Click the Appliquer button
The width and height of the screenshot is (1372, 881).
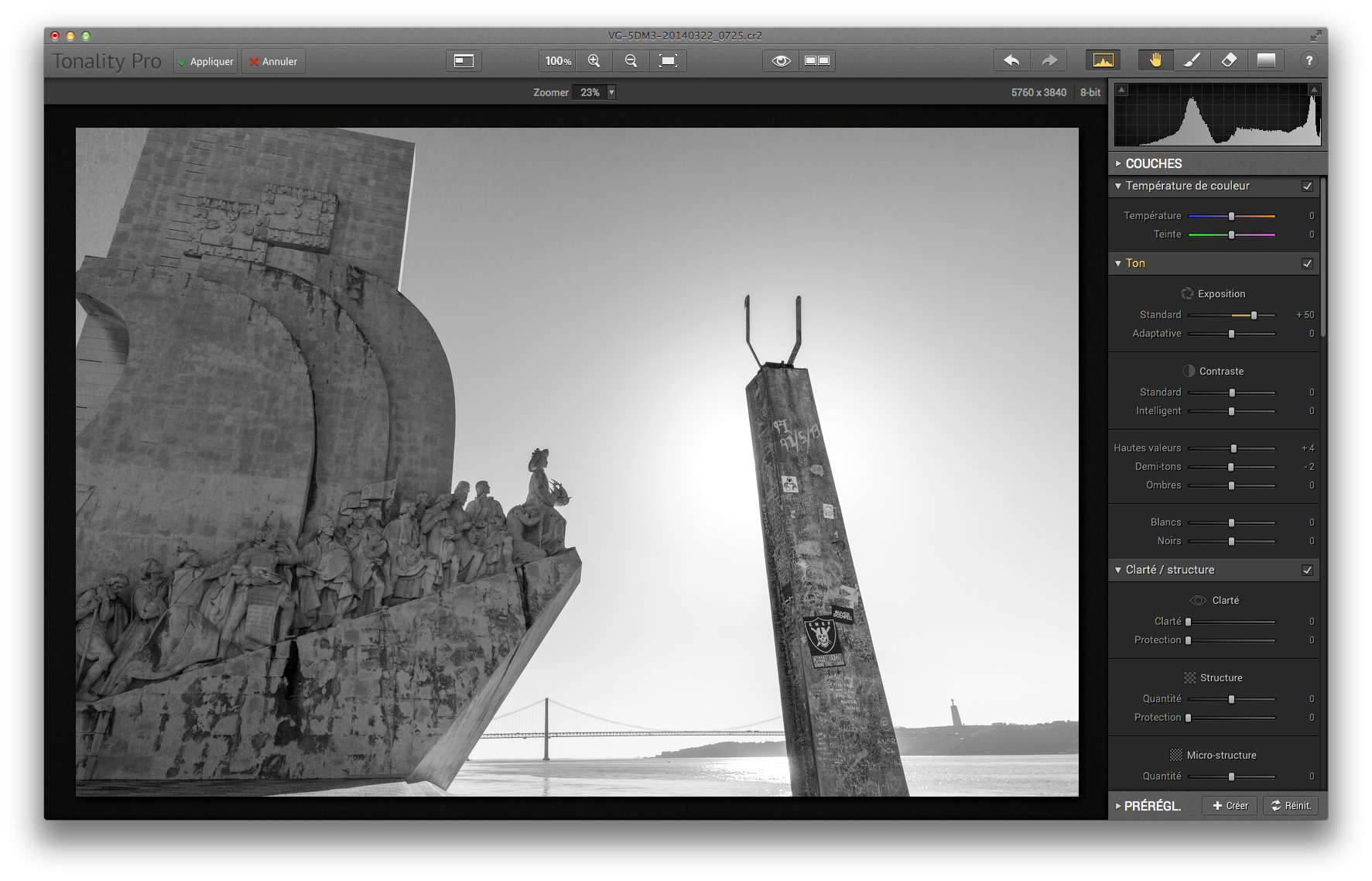205,61
